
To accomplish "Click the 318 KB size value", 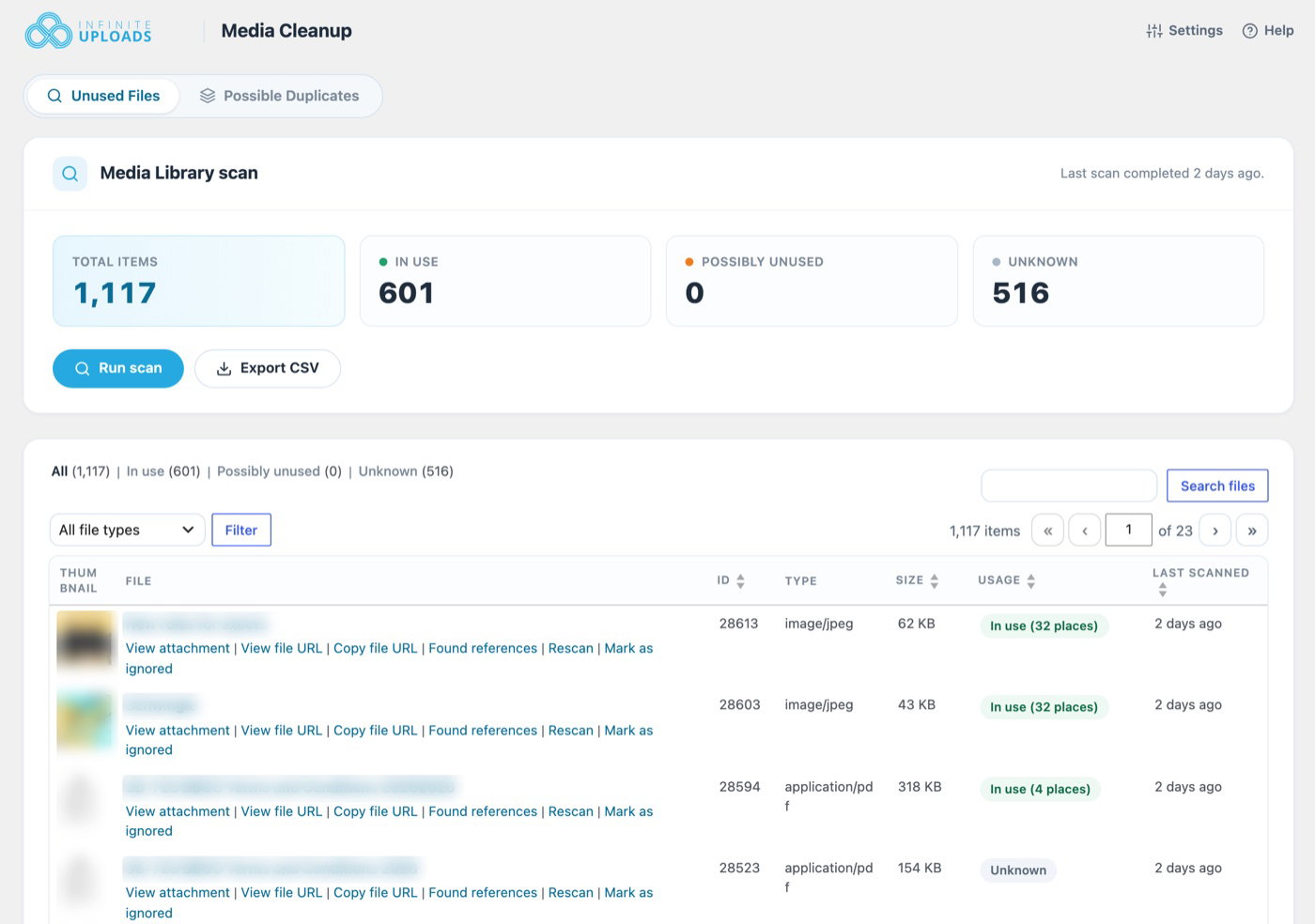I will (920, 787).
